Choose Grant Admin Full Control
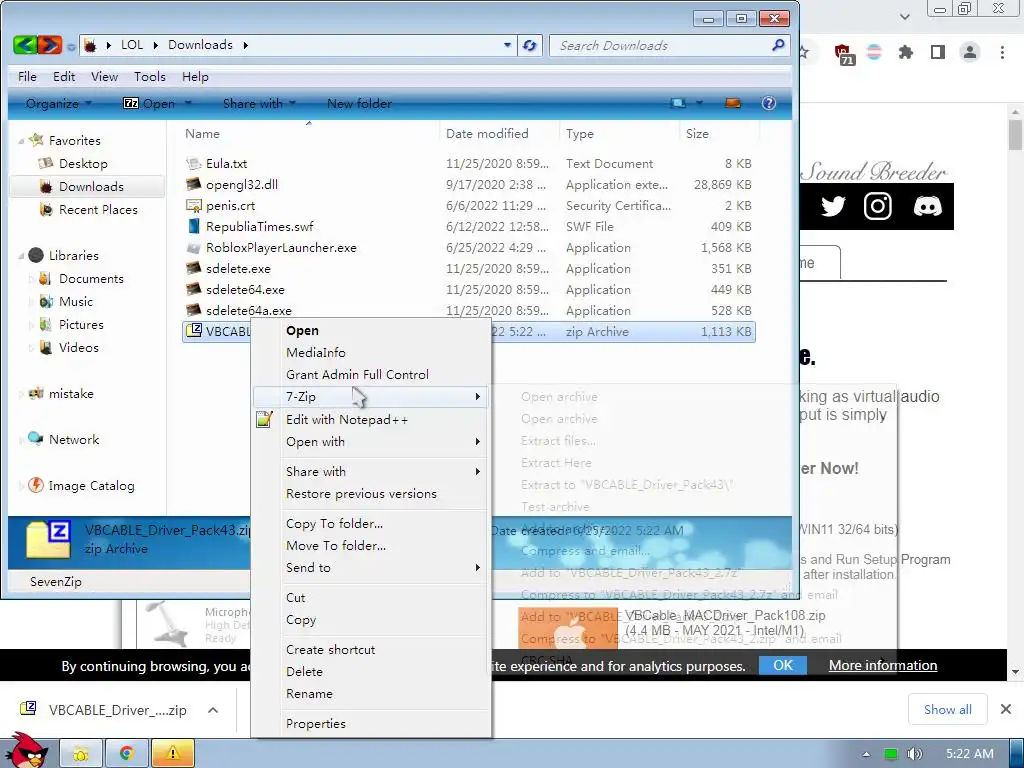 point(357,375)
